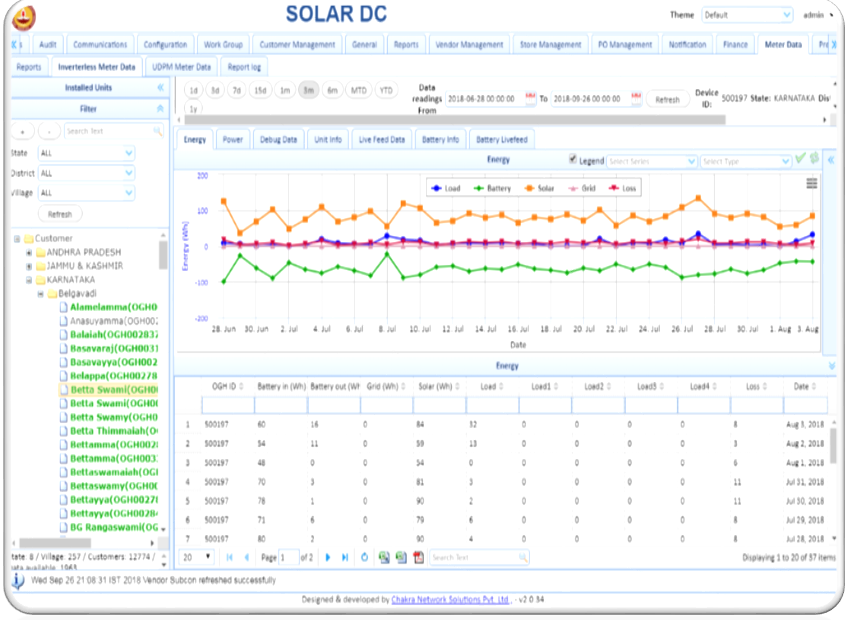Sort the grid by OGH ID column
The image size is (847, 620).
click(x=227, y=386)
